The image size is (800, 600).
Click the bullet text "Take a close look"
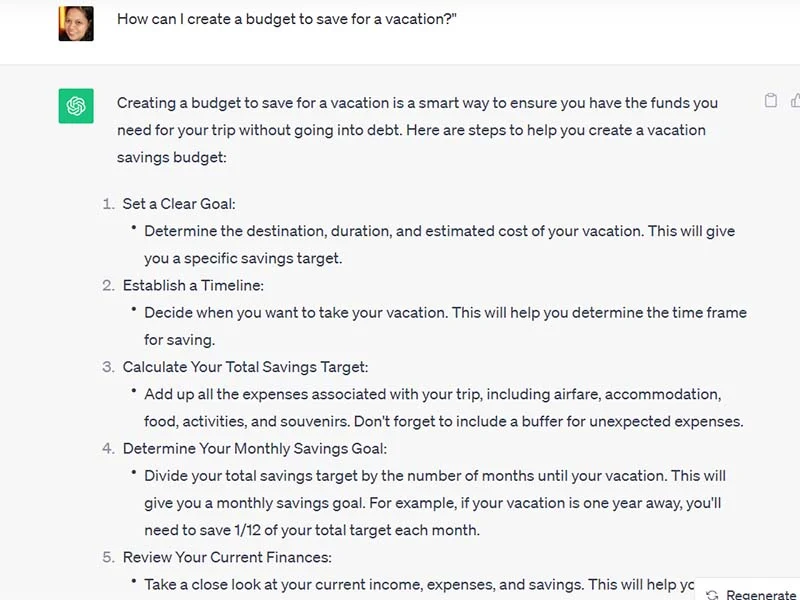pyautogui.click(x=419, y=584)
